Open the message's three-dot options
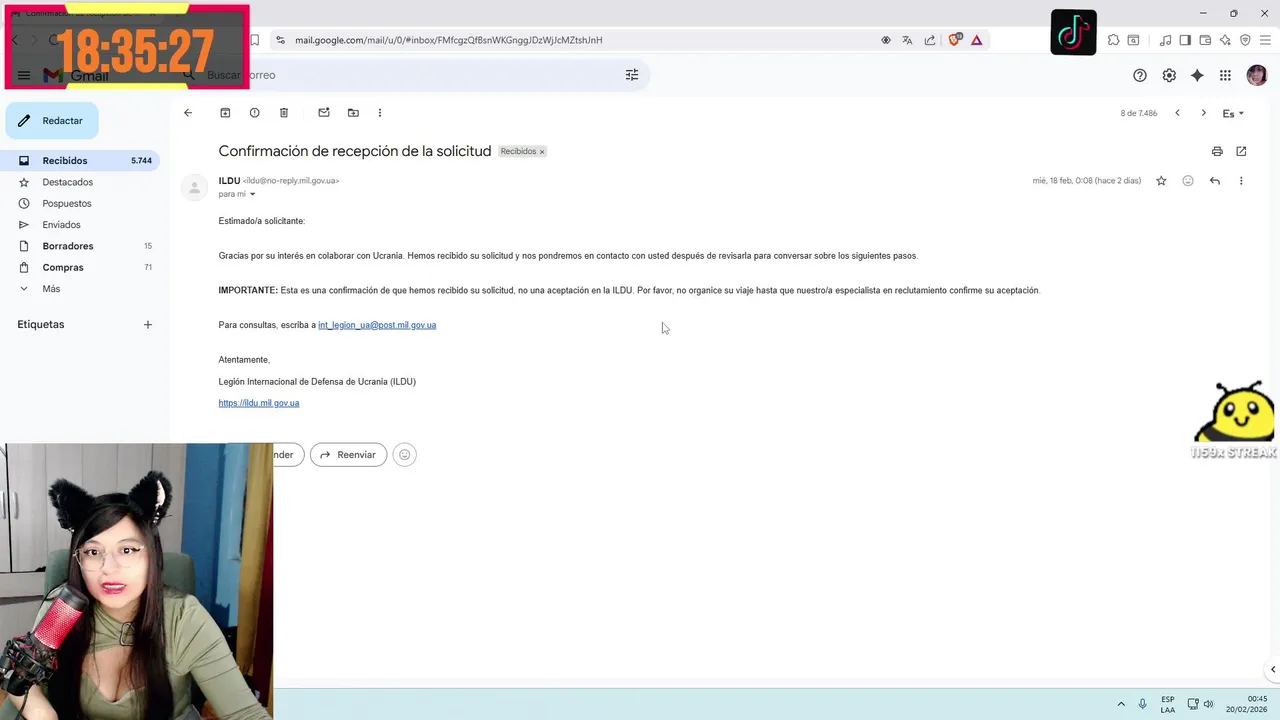Image resolution: width=1280 pixels, height=720 pixels. (x=1241, y=181)
